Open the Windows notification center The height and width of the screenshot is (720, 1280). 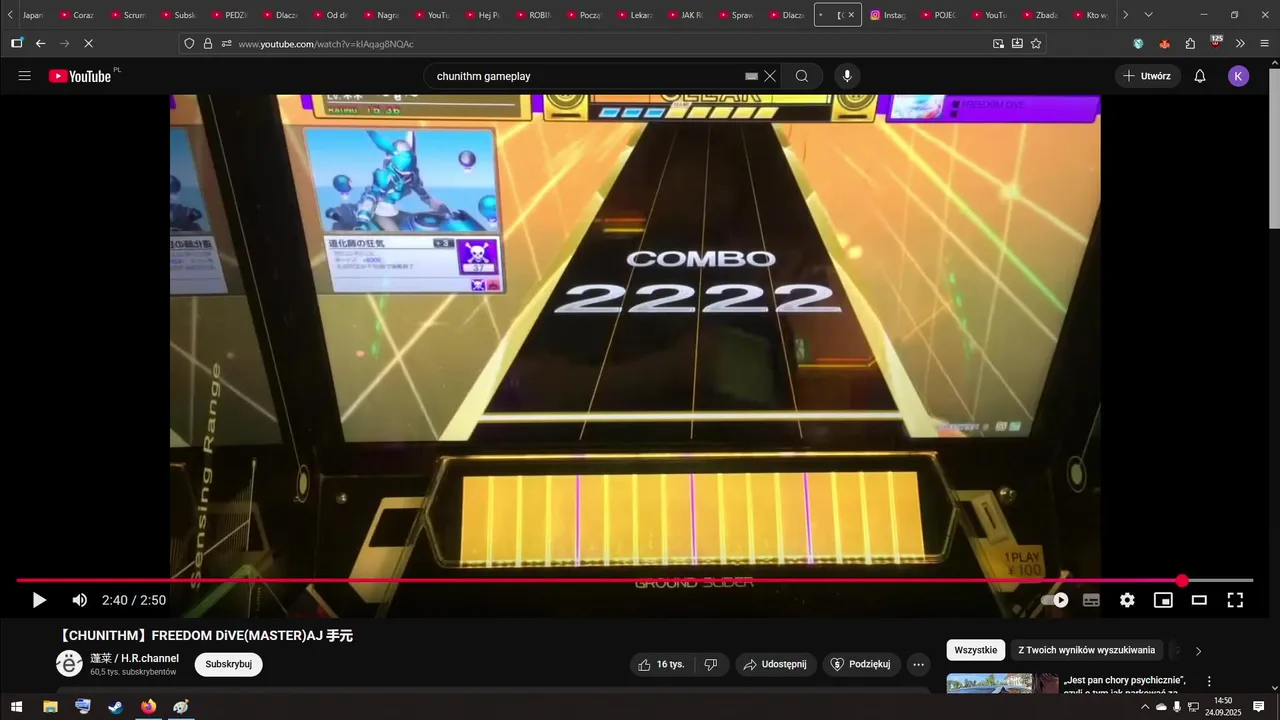point(1259,707)
